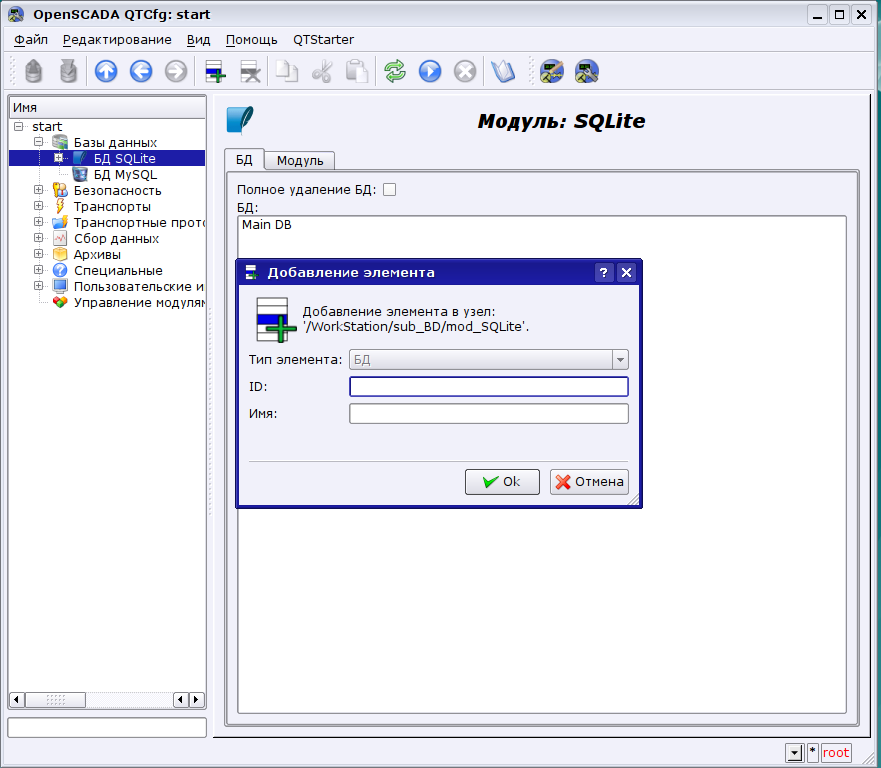Open the Тип элемента dropdown

[x=488, y=360]
